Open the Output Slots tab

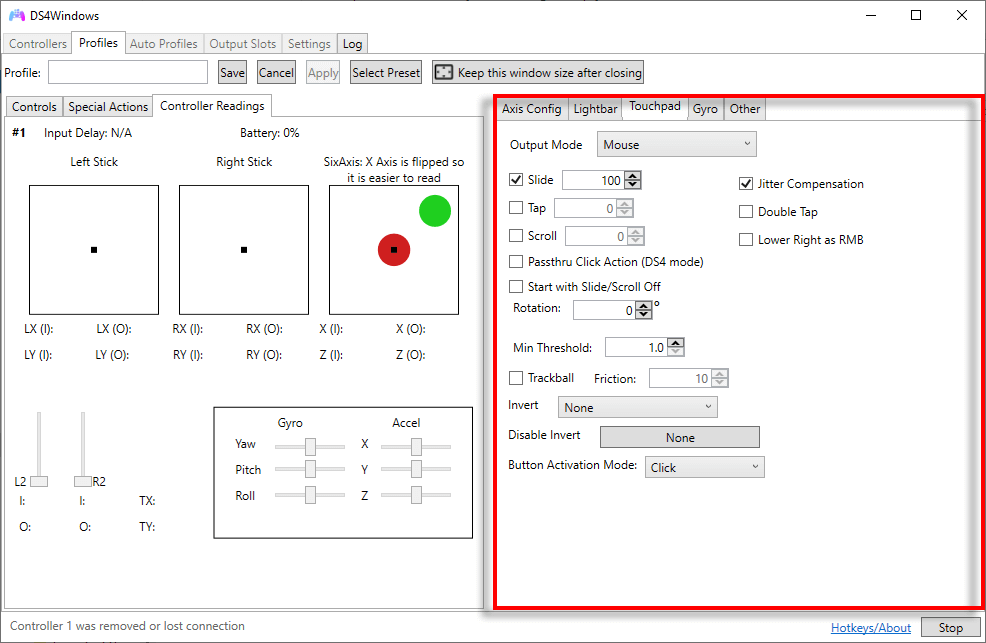(243, 43)
